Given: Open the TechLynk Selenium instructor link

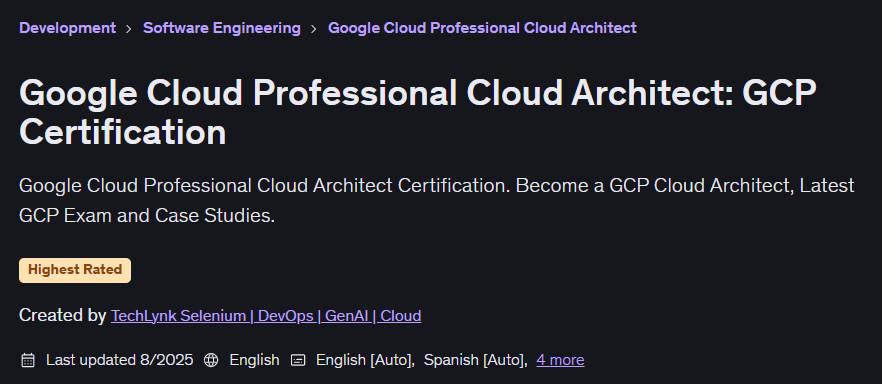Looking at the screenshot, I should pos(266,316).
